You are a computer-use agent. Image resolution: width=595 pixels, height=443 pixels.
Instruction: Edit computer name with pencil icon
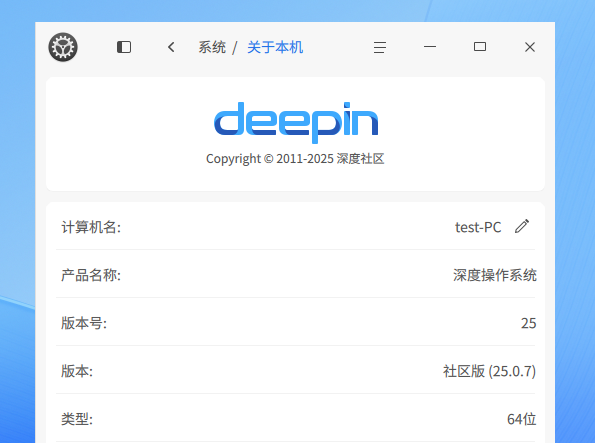pos(522,226)
